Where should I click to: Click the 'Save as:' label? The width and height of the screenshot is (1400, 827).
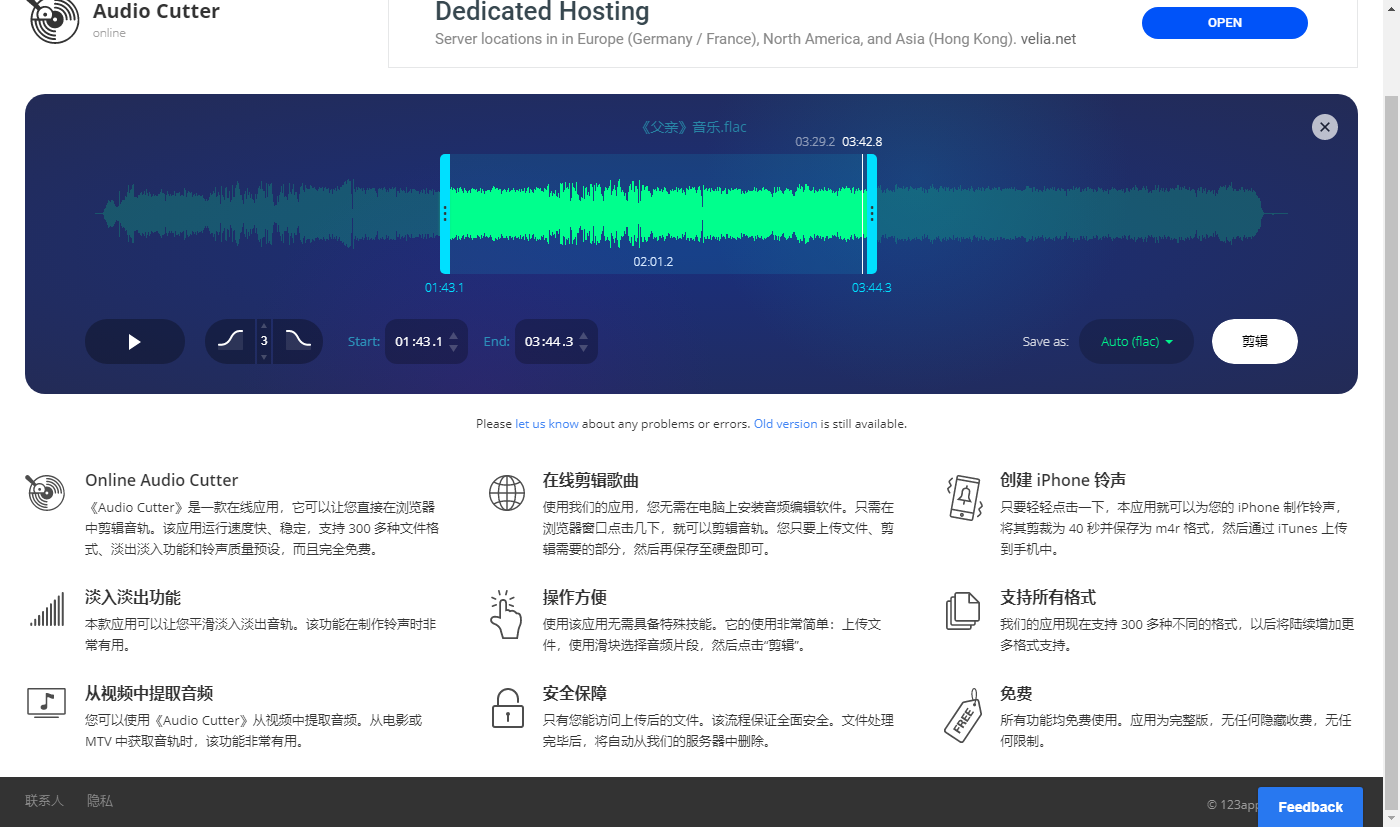pos(1045,342)
